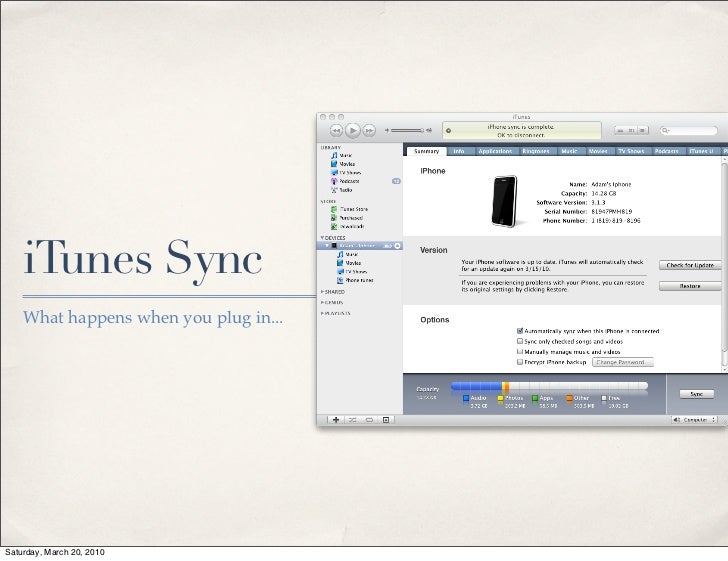Screen dimensions: 728x561
Task: Enable Encrypt iPhone backup checkbox
Action: [x=520, y=362]
